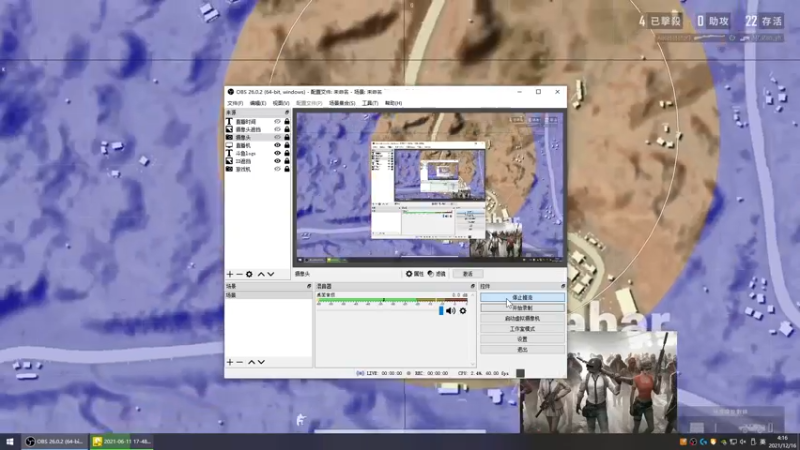Open 滤镜 filters for the selected source

(437, 274)
